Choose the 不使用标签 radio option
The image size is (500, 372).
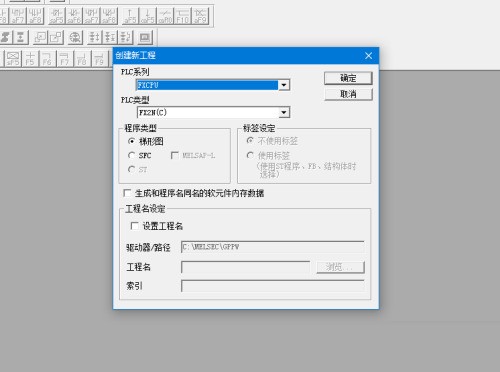coord(250,141)
